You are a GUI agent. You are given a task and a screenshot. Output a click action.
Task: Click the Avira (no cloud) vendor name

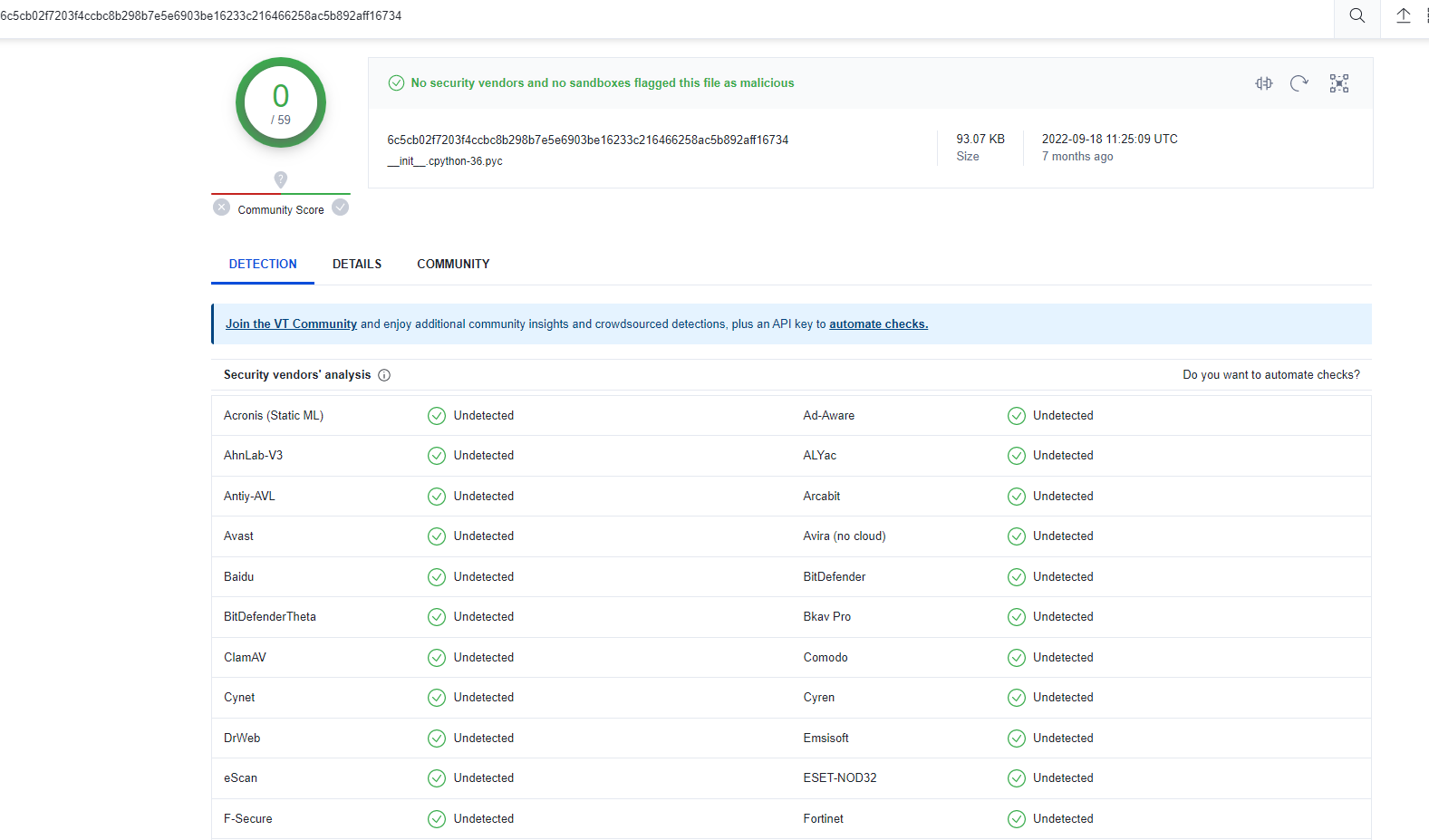(845, 536)
